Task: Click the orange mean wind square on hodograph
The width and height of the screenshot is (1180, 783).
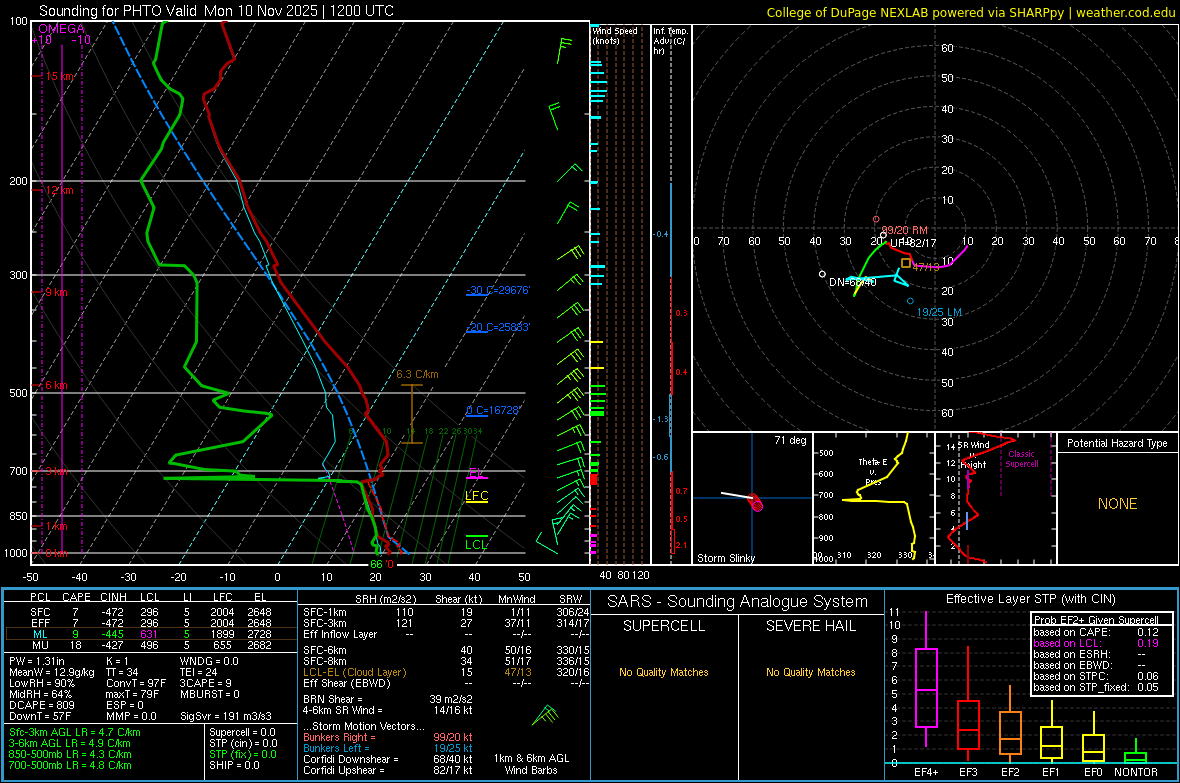Action: pyautogui.click(x=906, y=263)
